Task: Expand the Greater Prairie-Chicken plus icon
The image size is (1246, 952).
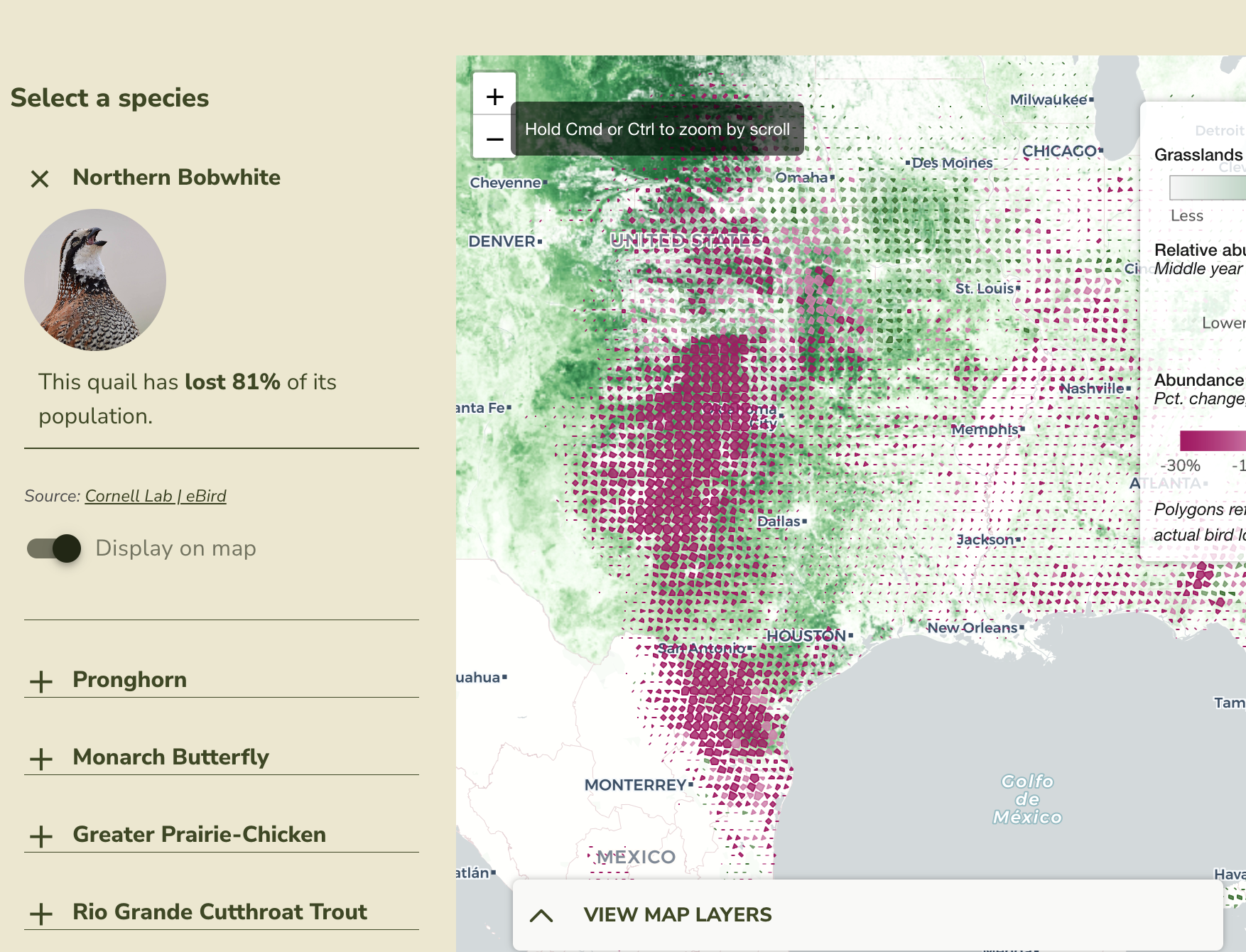Action: 41,835
